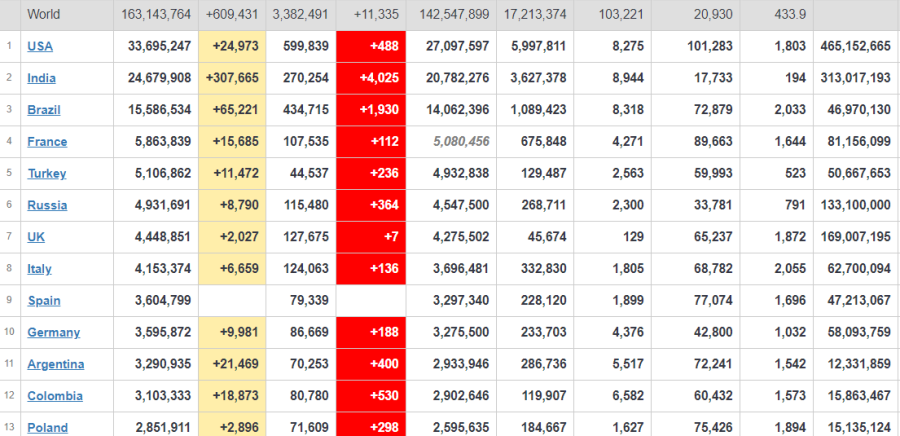This screenshot has width=900, height=436.
Task: Open the USA country link
Action: pyautogui.click(x=40, y=46)
